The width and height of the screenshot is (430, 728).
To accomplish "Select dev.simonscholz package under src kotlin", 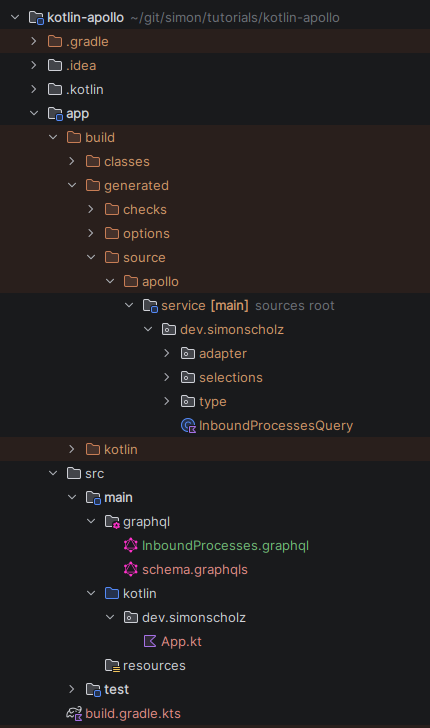I will coord(194,618).
